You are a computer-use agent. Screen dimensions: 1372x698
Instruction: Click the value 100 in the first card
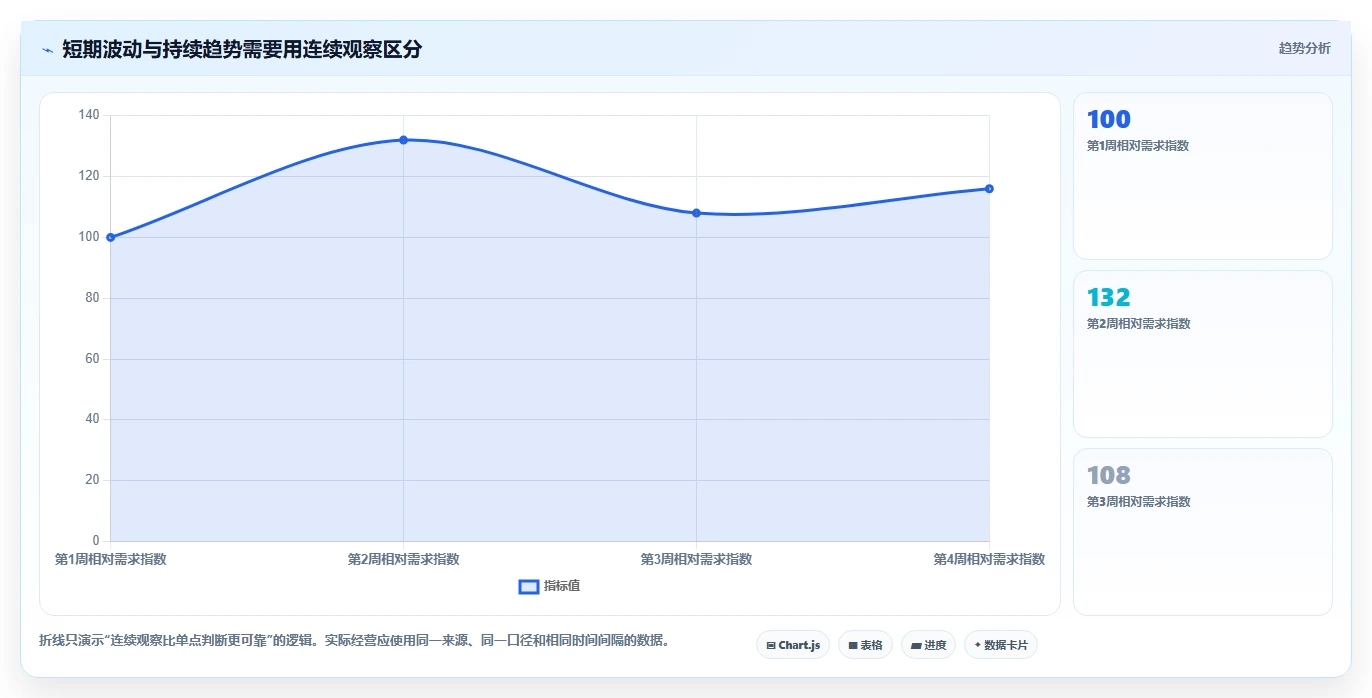click(1108, 120)
